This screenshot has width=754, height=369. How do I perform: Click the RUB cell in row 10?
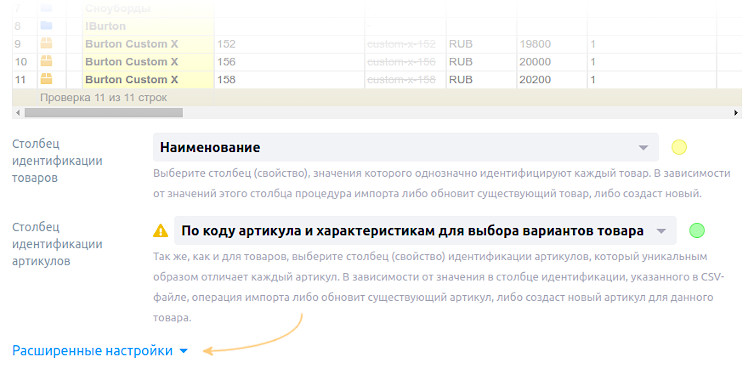(x=481, y=62)
